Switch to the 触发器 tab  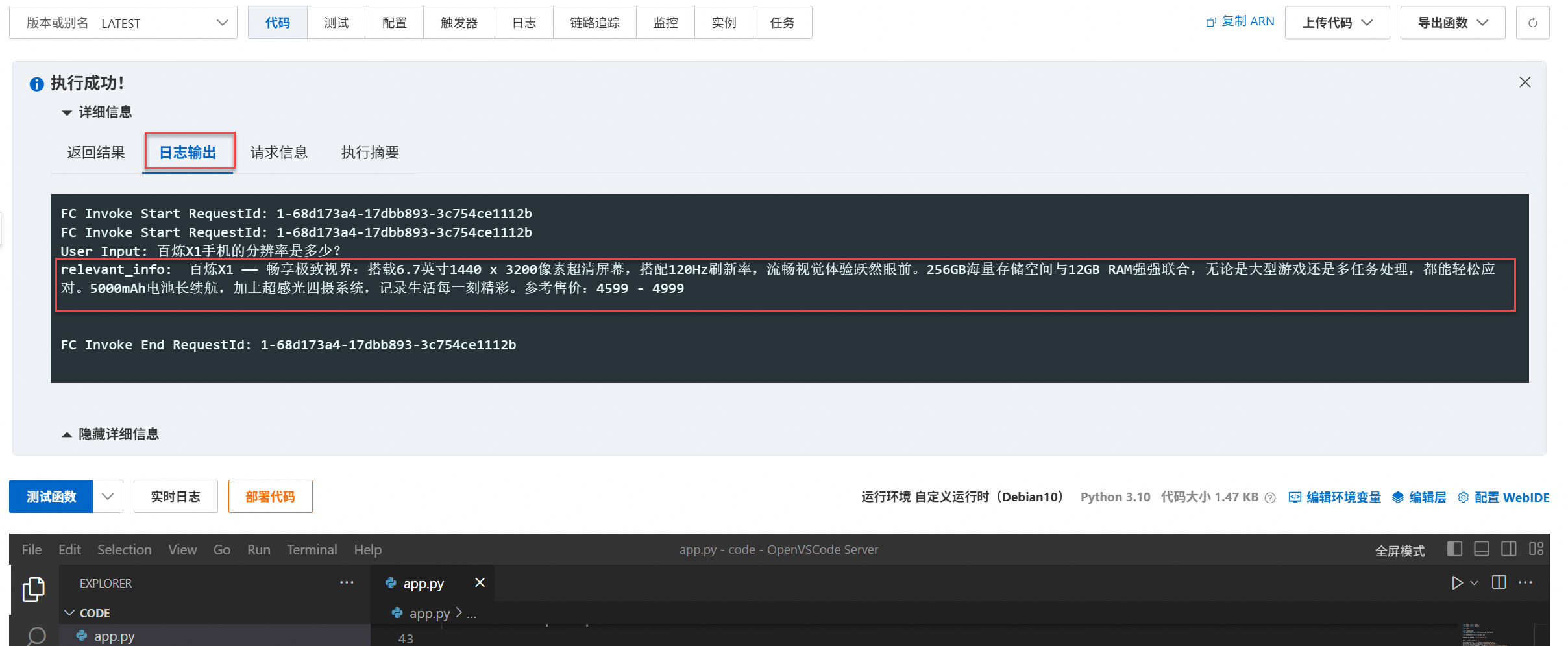coord(459,23)
